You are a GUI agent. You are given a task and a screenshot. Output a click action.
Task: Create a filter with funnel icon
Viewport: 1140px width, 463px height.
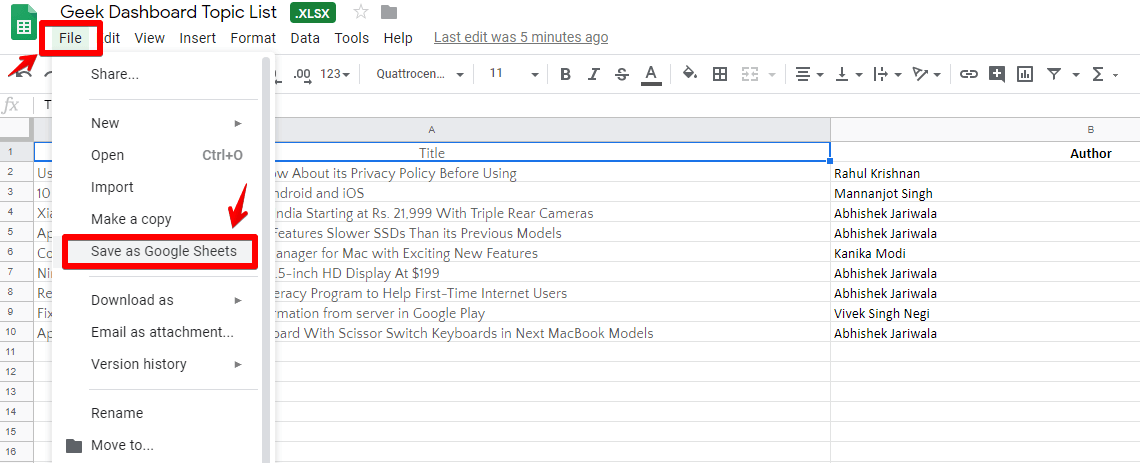[x=1053, y=74]
